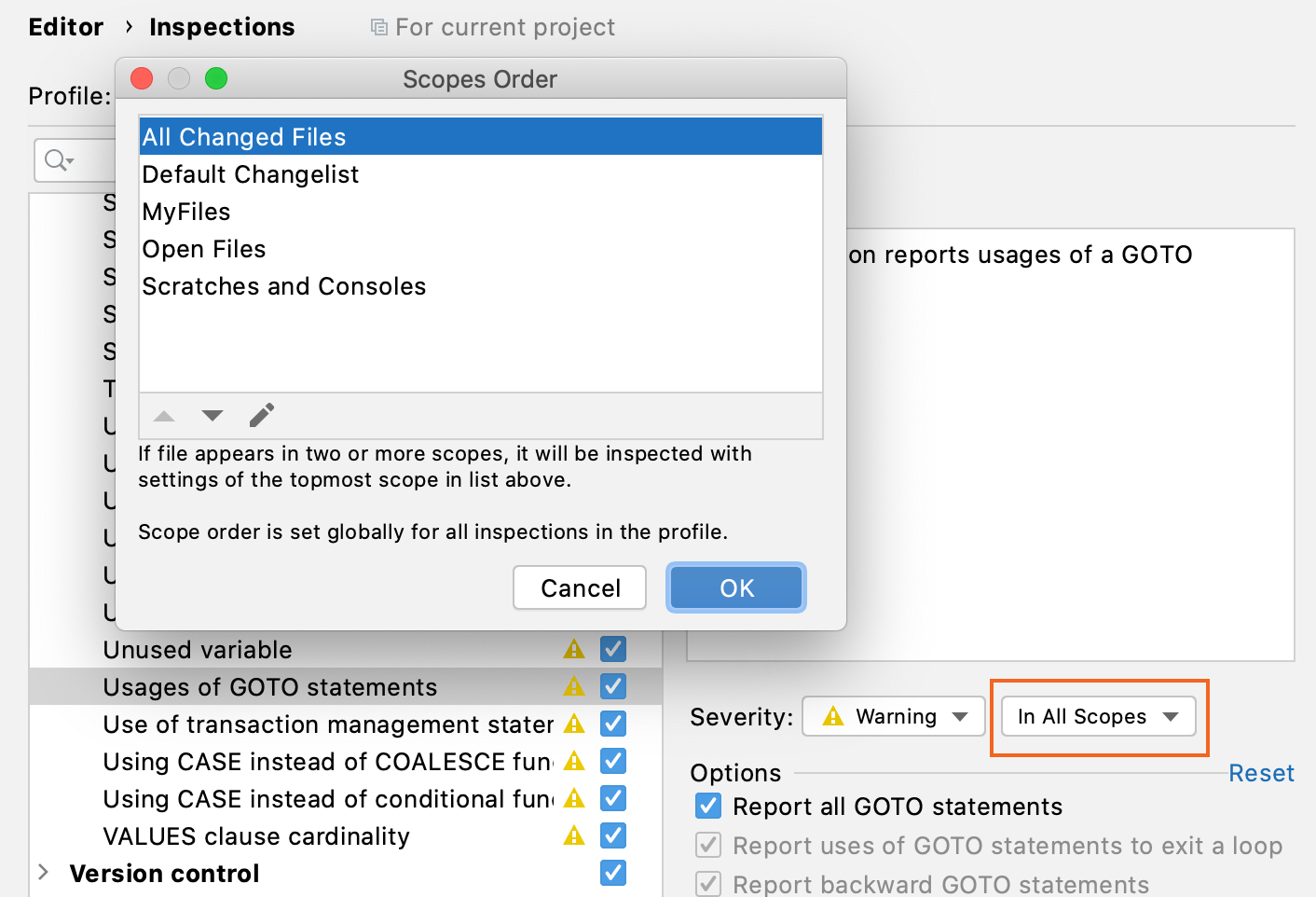Image resolution: width=1316 pixels, height=897 pixels.
Task: Expand the Version control tree node
Action: [x=44, y=873]
